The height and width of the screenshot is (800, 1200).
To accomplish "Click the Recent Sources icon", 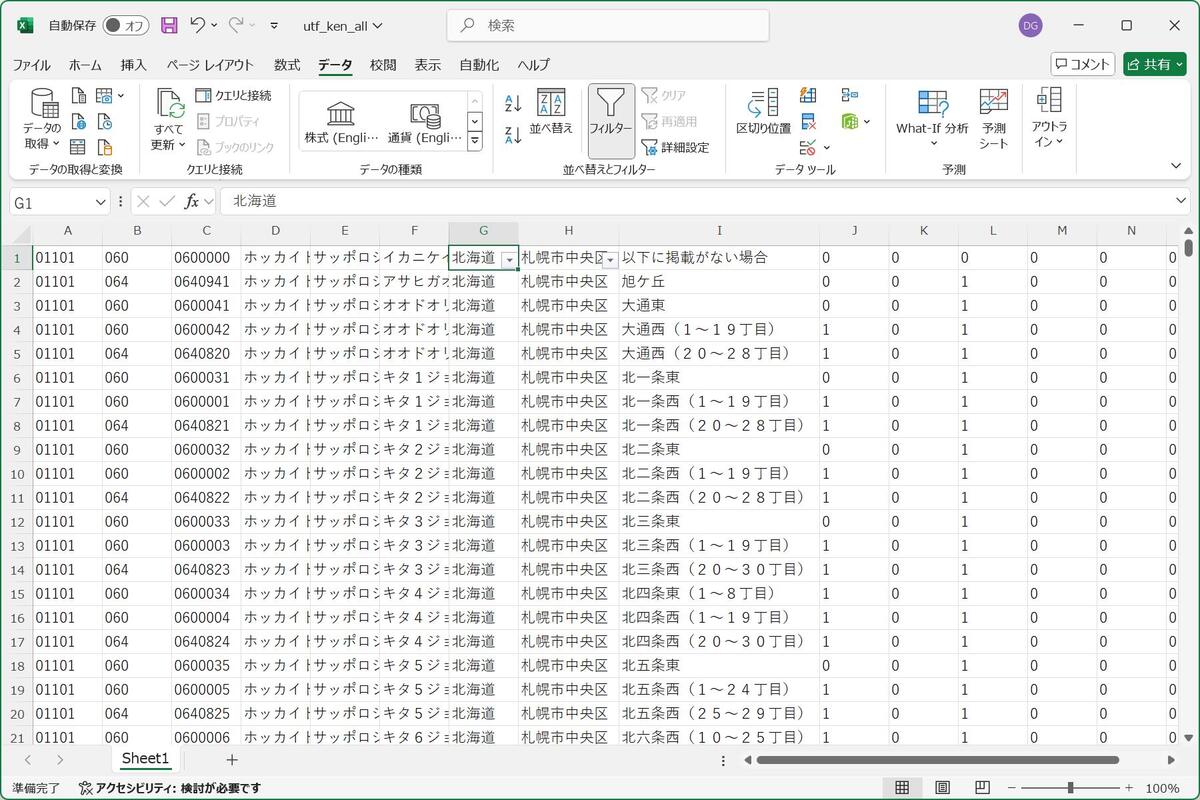I will click(104, 121).
